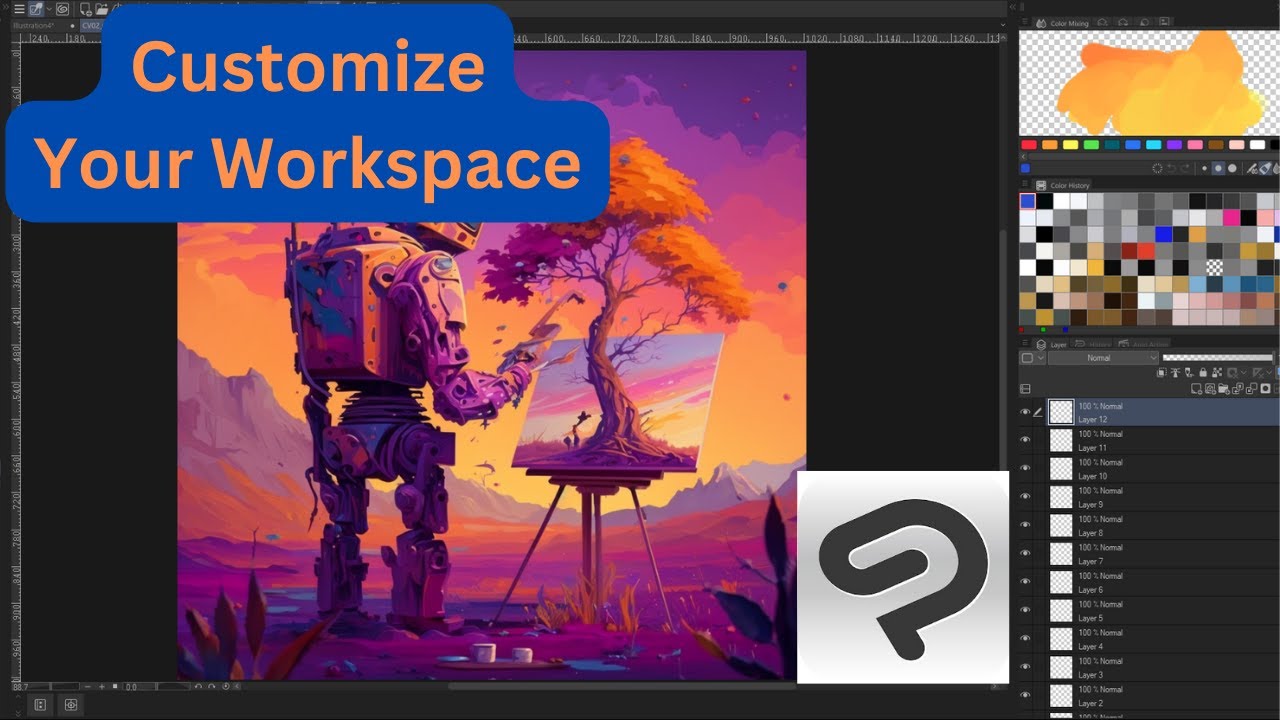The image size is (1280, 720).
Task: Select the Color Mixing tab
Action: 1063,23
